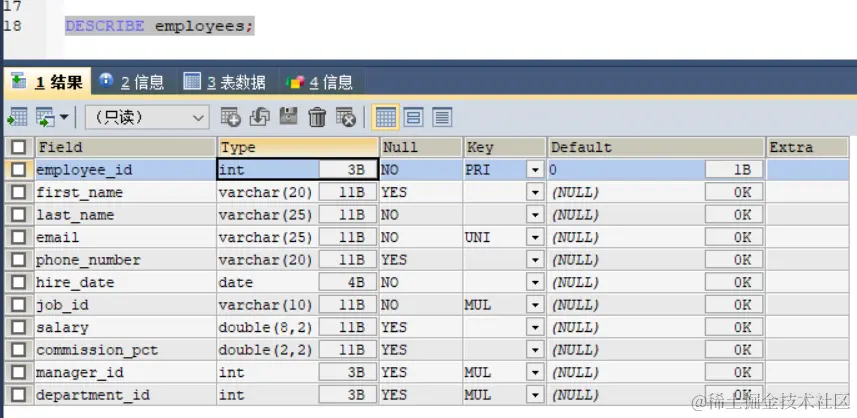Select the employee_id field cell
Screen dimensions: 857x418
[x=126, y=170]
